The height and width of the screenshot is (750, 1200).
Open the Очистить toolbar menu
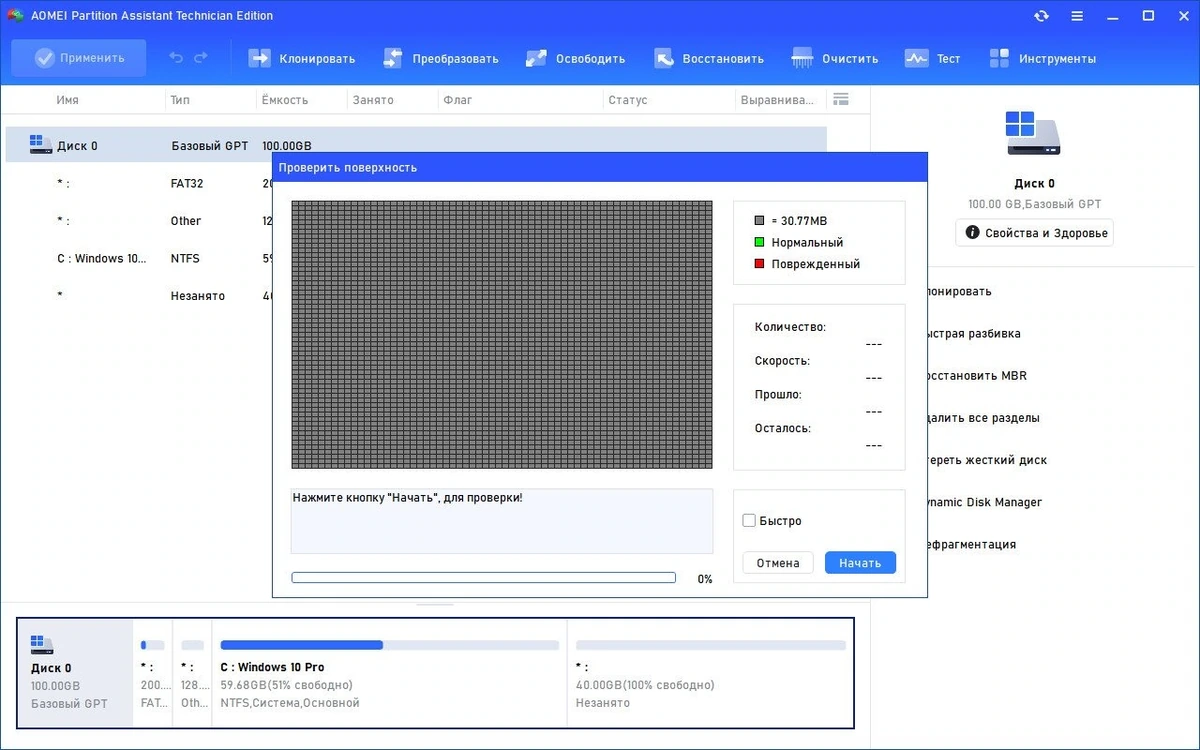coord(835,58)
